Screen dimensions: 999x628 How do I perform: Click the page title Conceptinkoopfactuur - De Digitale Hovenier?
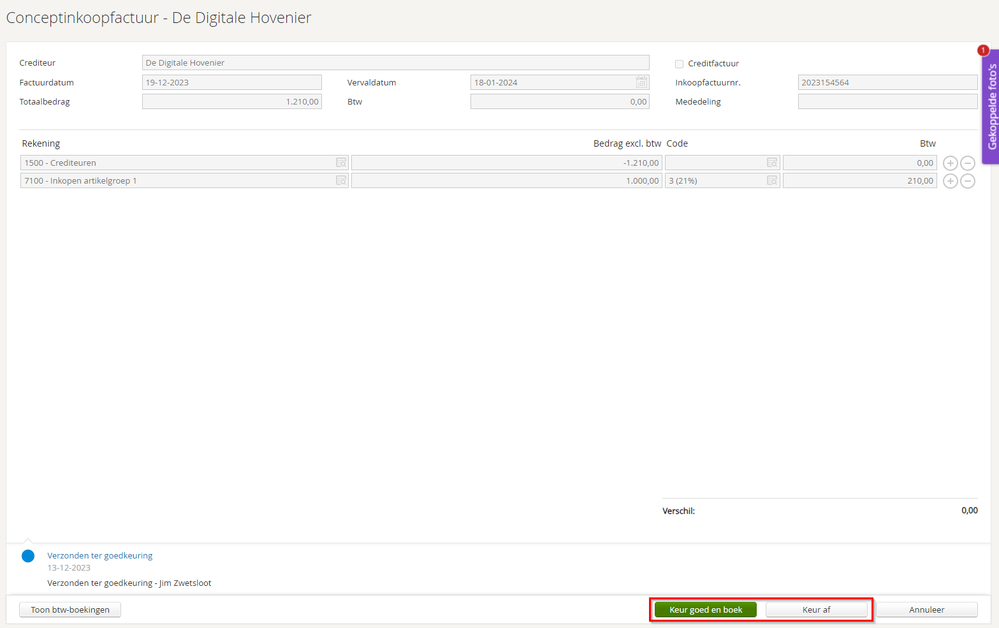click(x=159, y=18)
